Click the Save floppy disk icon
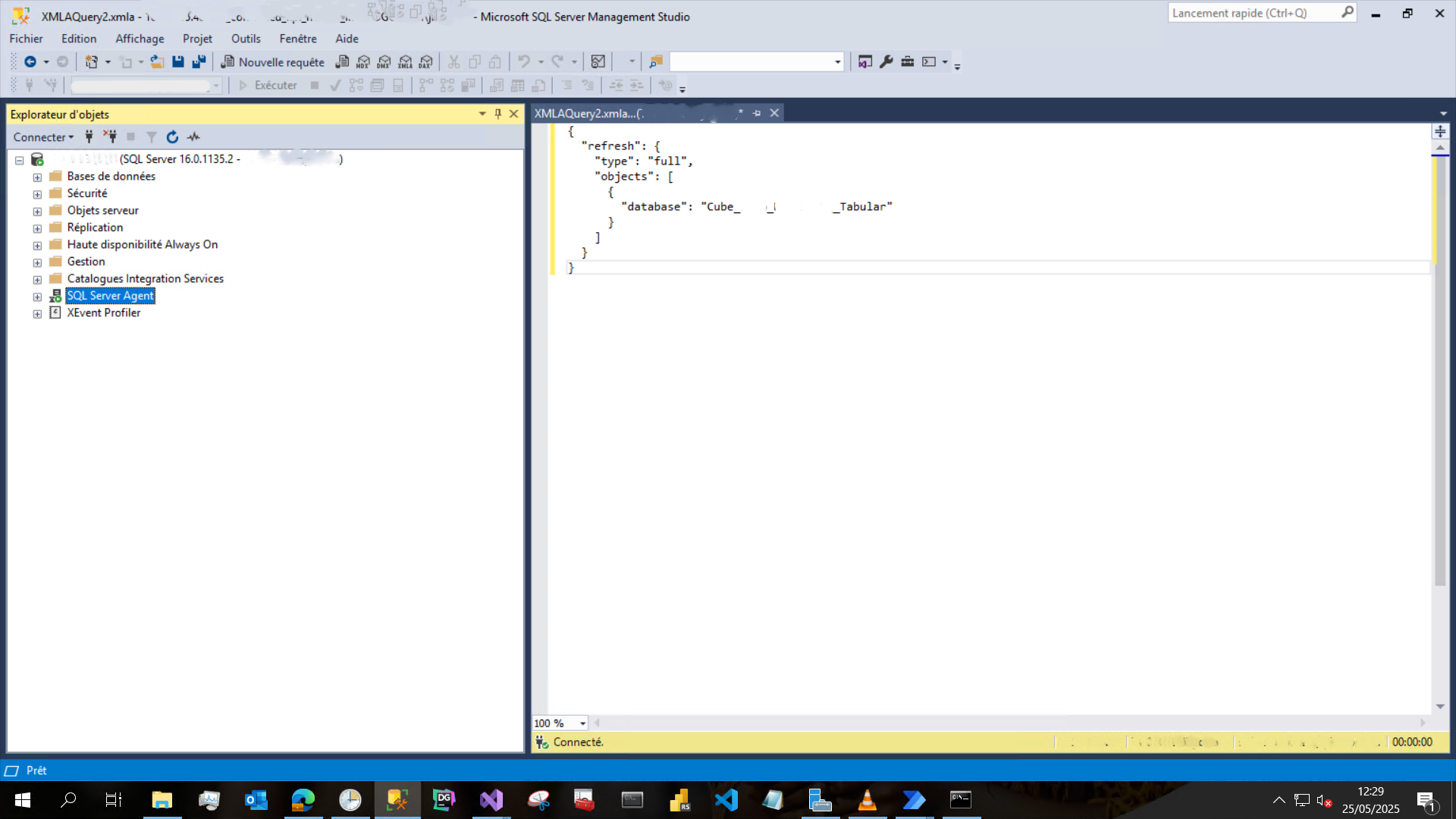The image size is (1456, 819). (178, 62)
